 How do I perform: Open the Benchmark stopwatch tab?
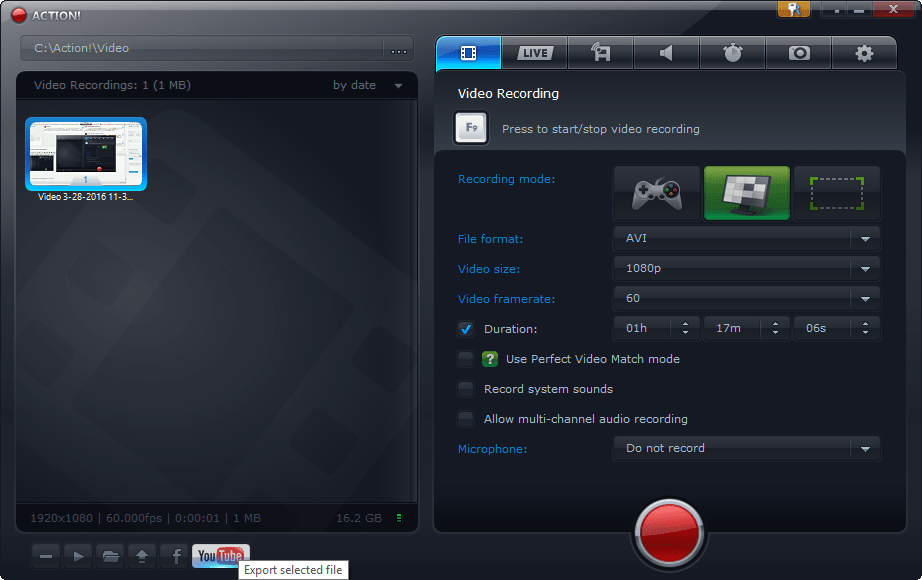(x=732, y=53)
